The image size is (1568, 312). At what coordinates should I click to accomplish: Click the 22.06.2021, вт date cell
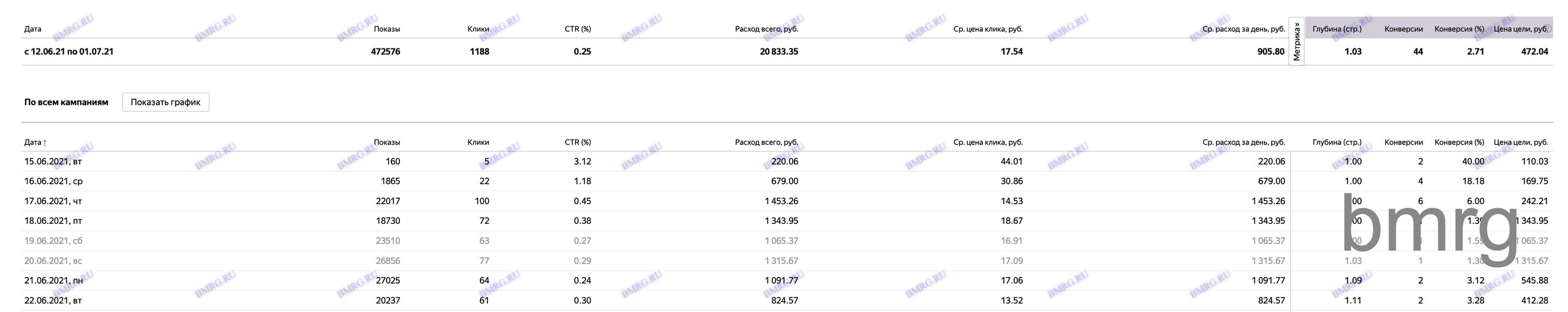53,300
